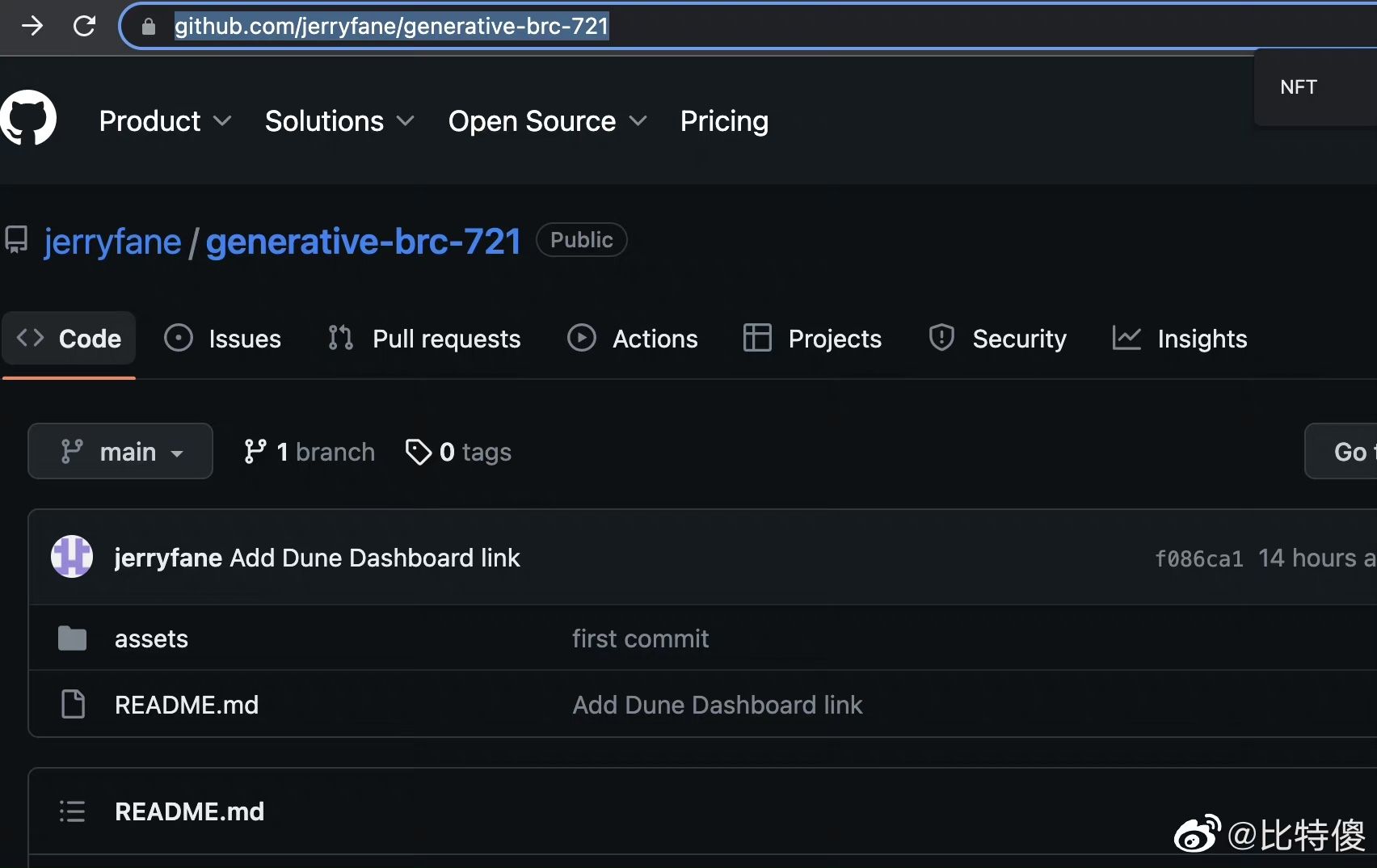Click the Go to file button
The width and height of the screenshot is (1377, 868).
click(1341, 451)
